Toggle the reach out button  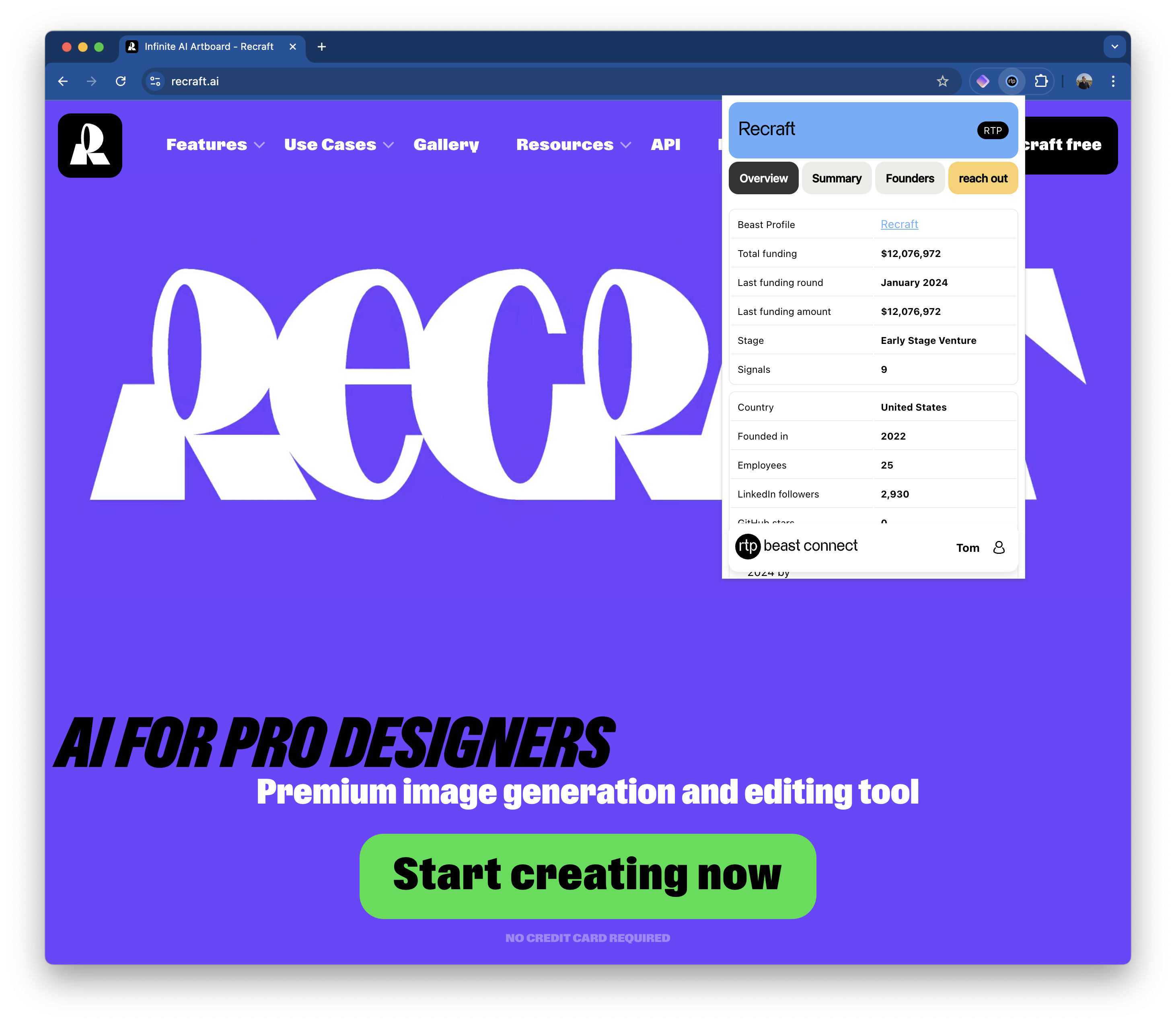tap(982, 179)
